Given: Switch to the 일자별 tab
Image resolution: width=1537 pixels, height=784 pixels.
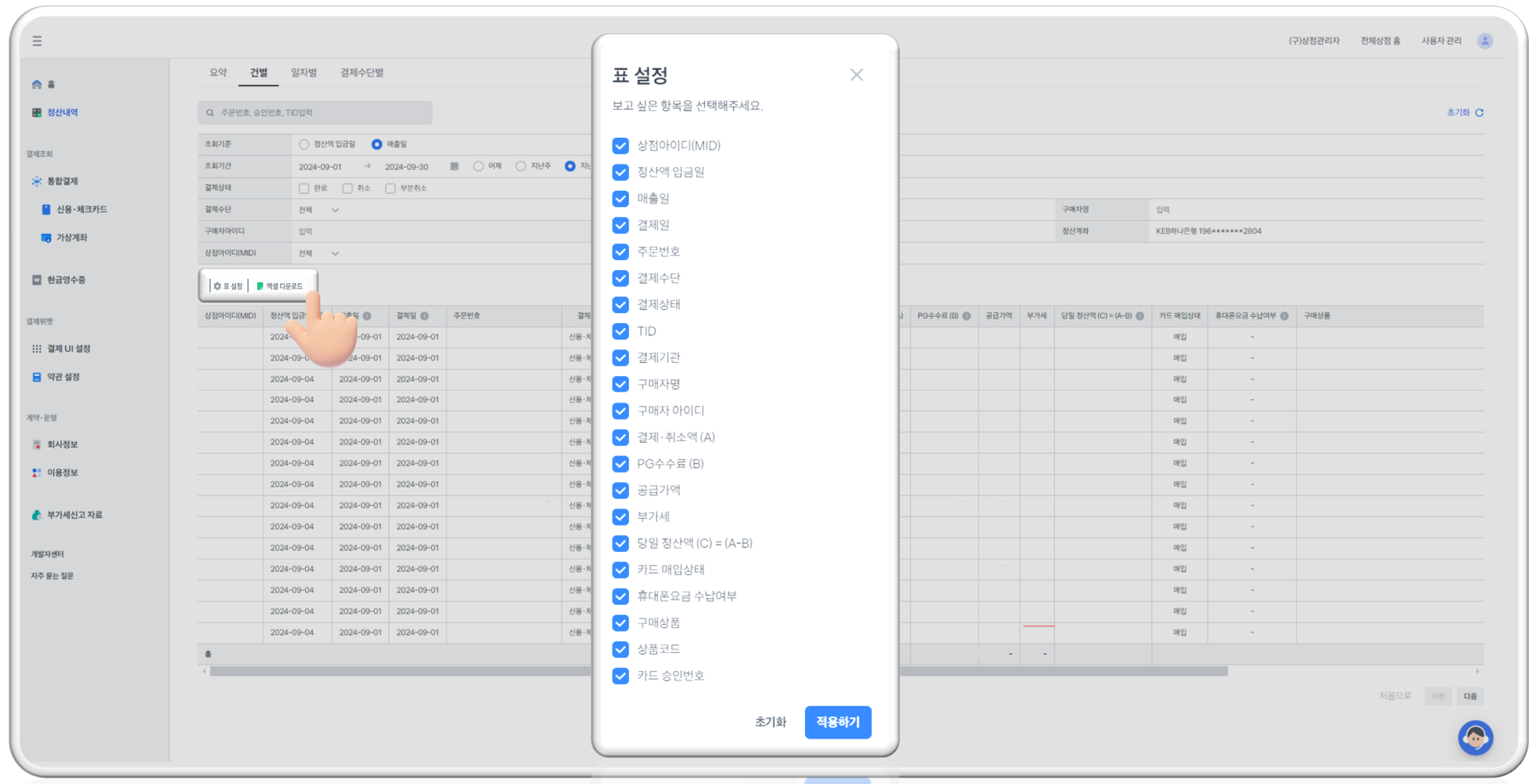Looking at the screenshot, I should 303,73.
